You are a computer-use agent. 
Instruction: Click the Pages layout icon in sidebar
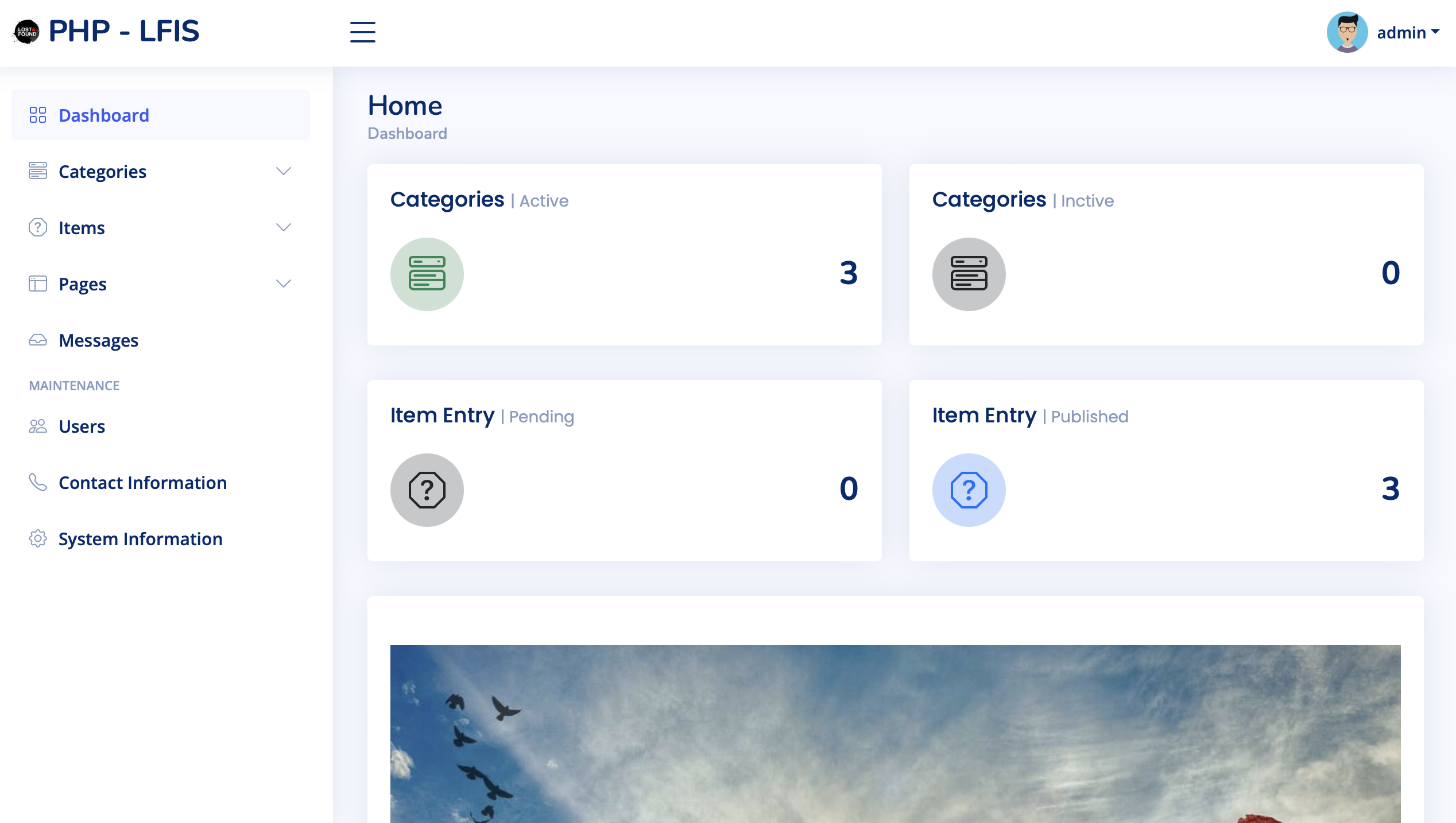[38, 284]
